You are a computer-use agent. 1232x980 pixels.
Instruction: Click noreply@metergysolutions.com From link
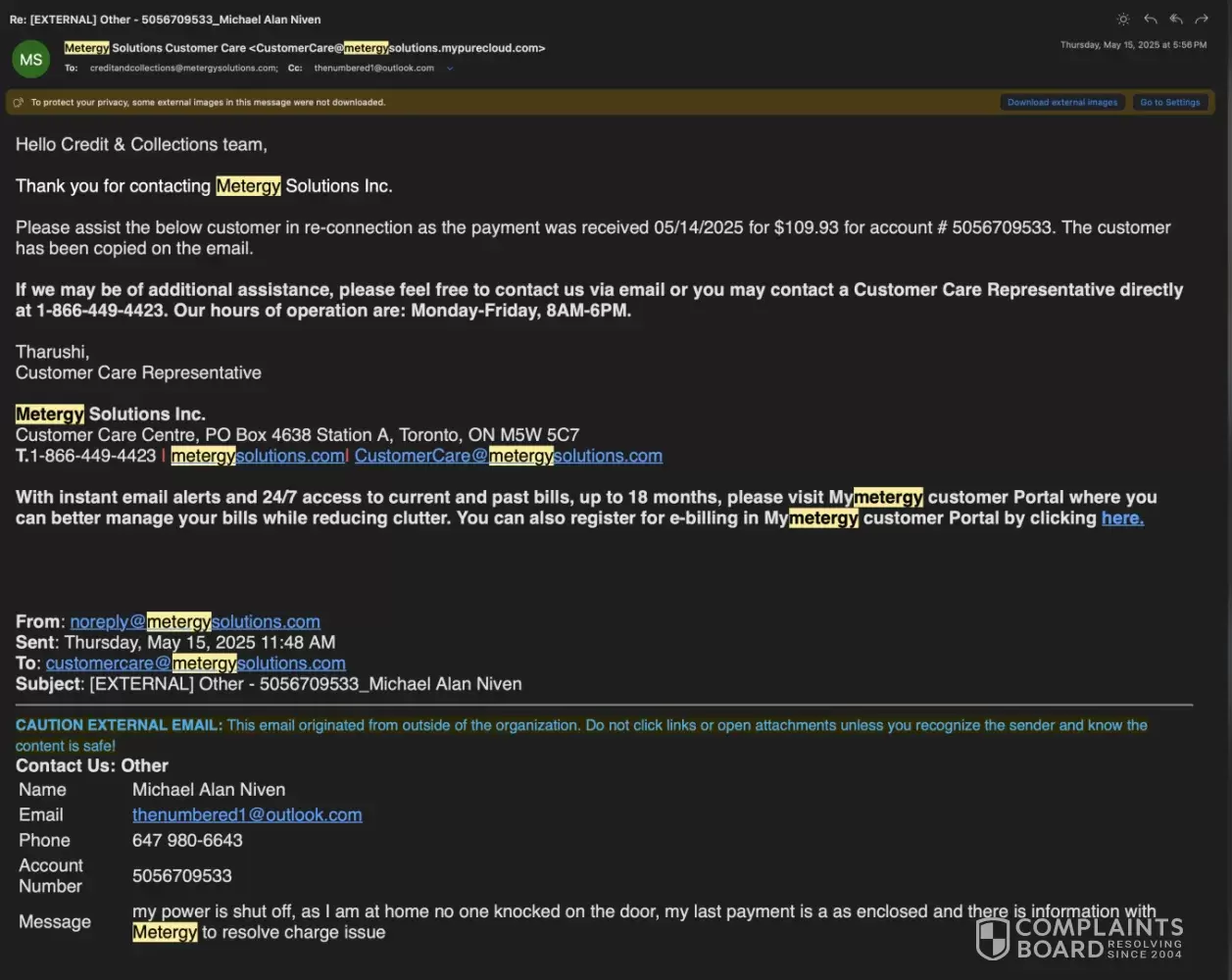[x=195, y=621]
